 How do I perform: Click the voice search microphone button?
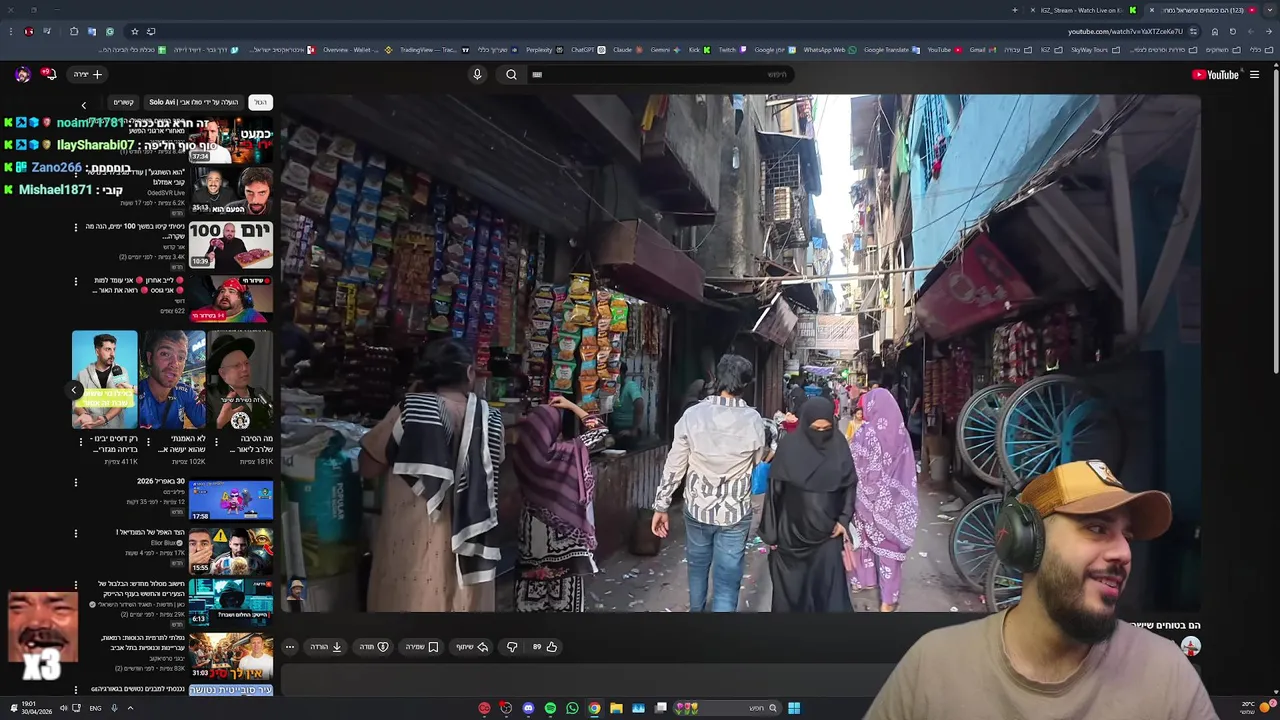pyautogui.click(x=477, y=74)
